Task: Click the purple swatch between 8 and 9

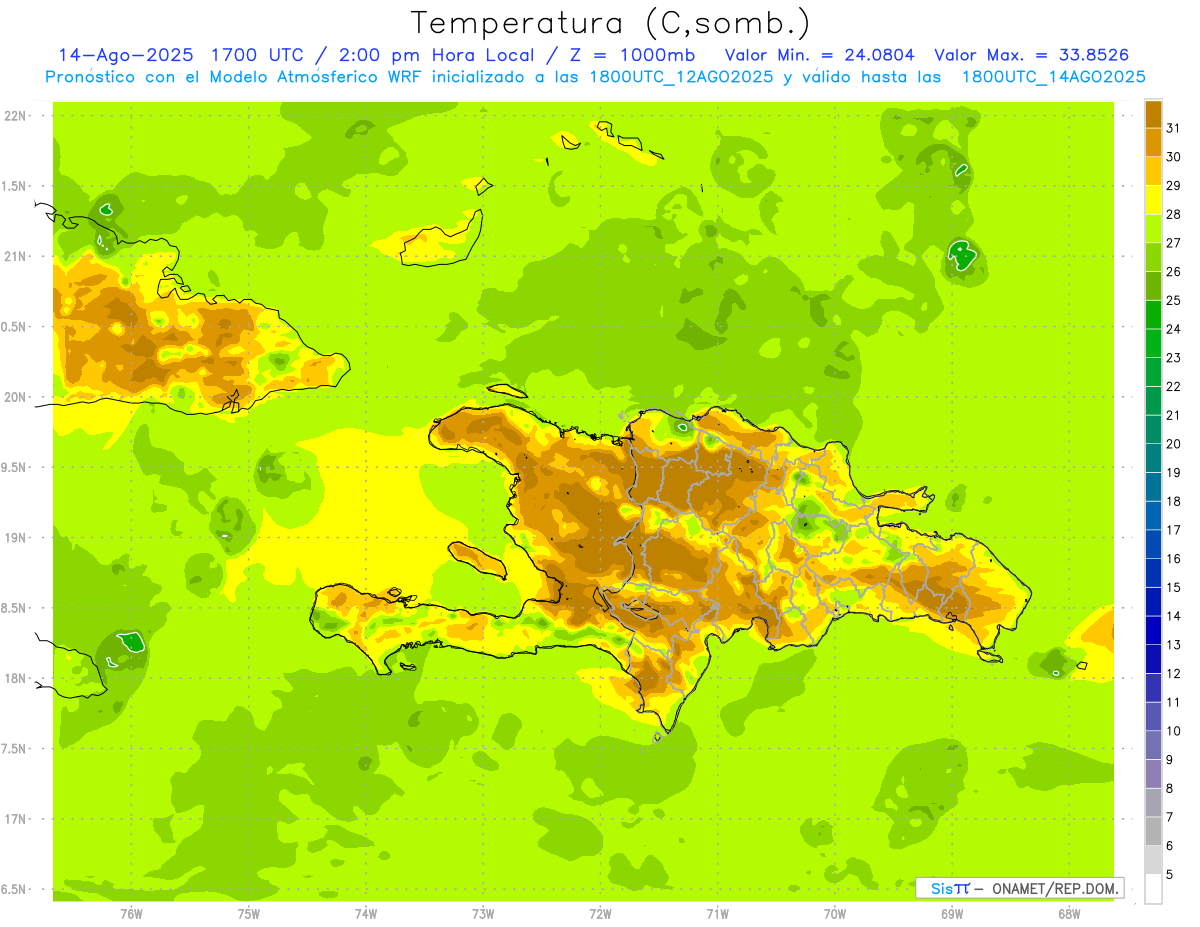Action: tap(1153, 774)
